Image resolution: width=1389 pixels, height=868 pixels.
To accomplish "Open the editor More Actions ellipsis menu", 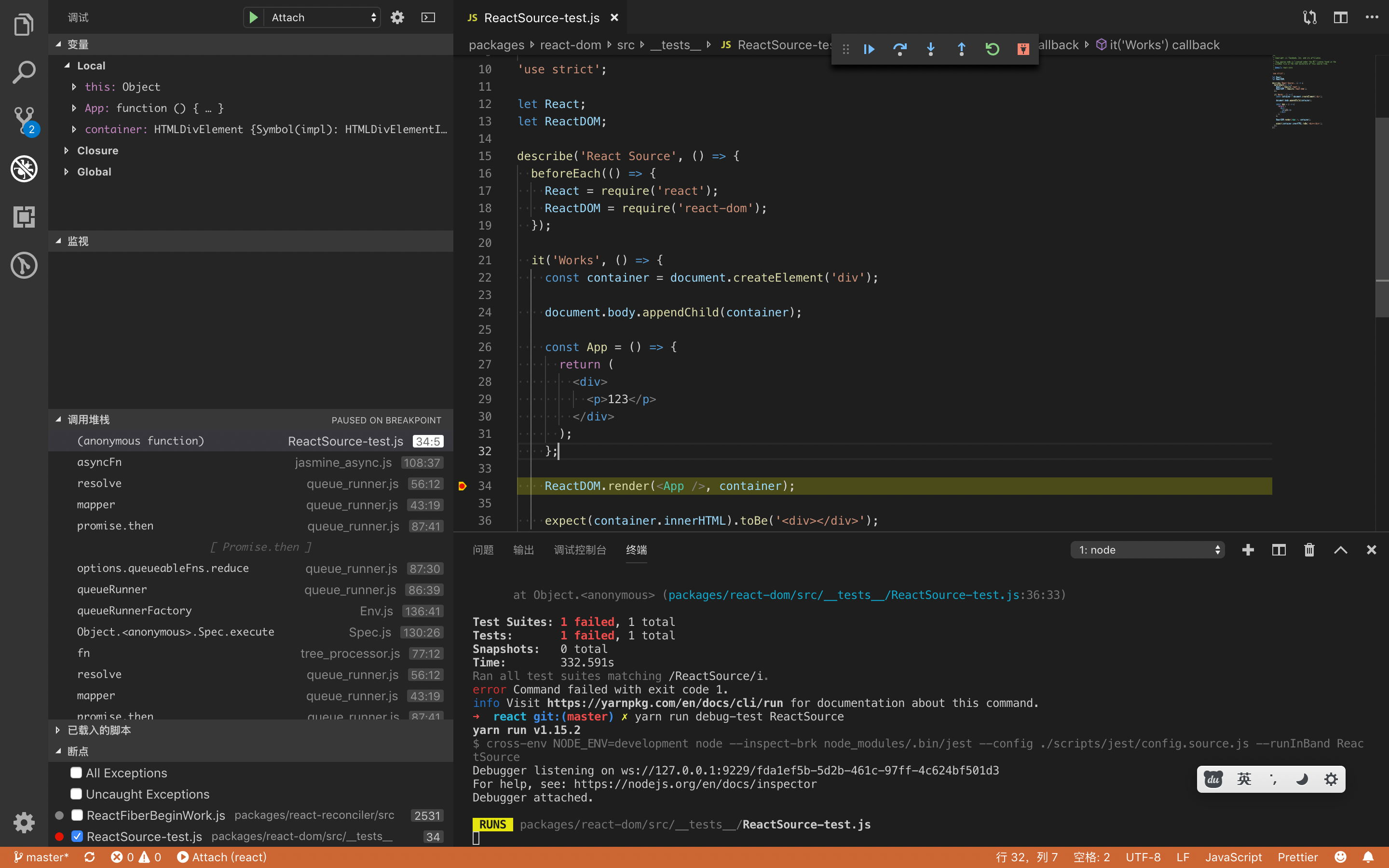I will [1372, 17].
